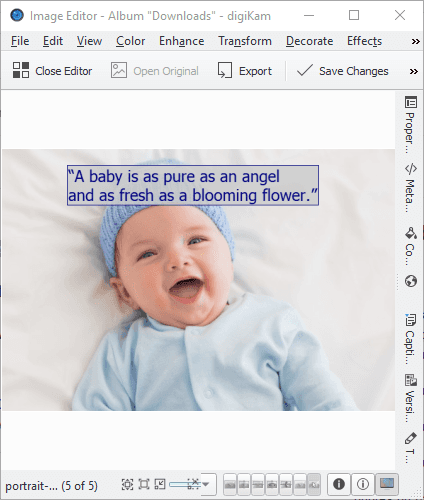Toggle the under-exposure indicator (filled info icon)

[x=339, y=484]
